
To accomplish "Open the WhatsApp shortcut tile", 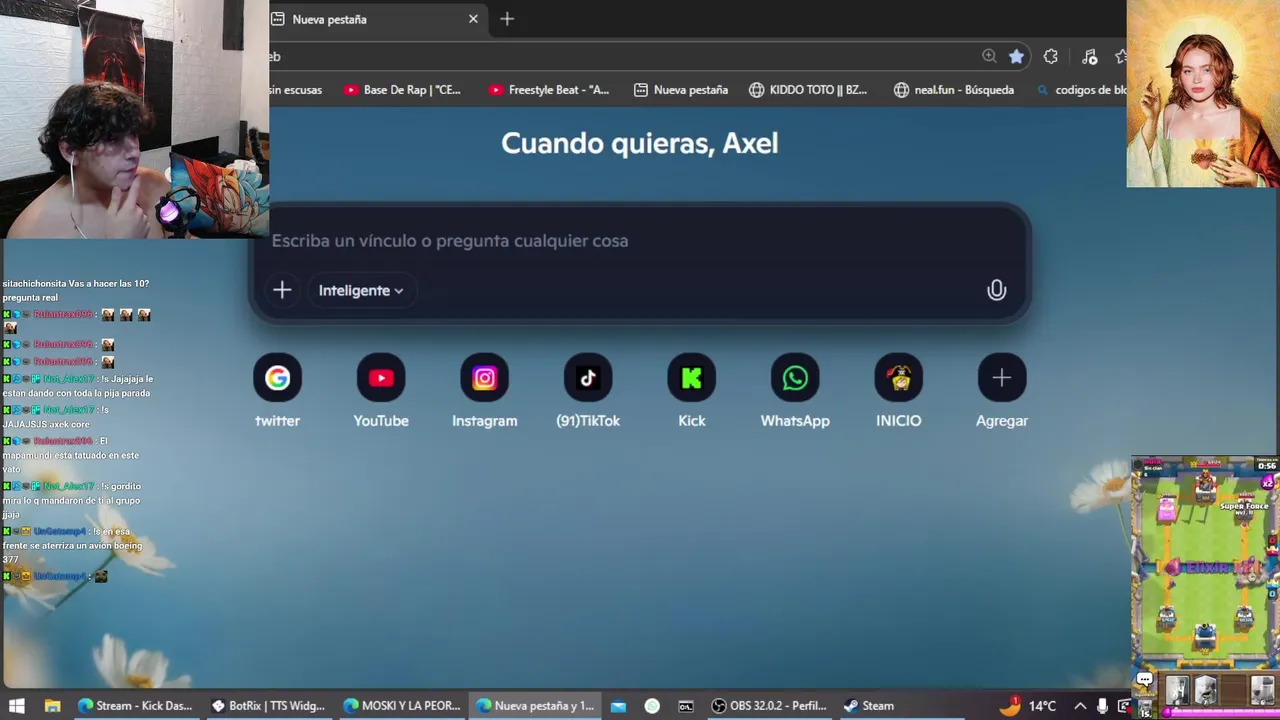I will pos(795,391).
